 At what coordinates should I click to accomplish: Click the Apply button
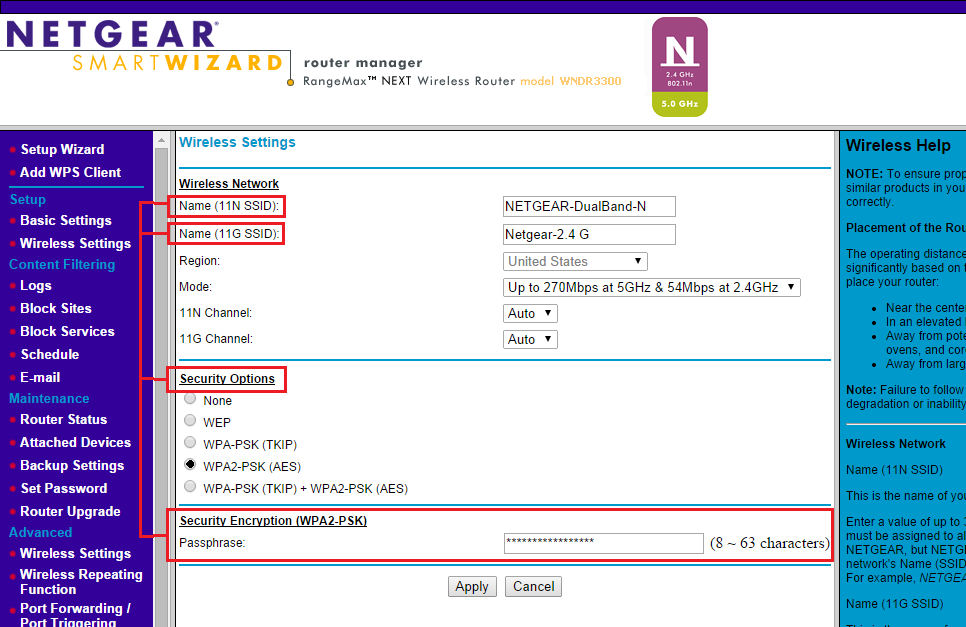click(x=472, y=586)
